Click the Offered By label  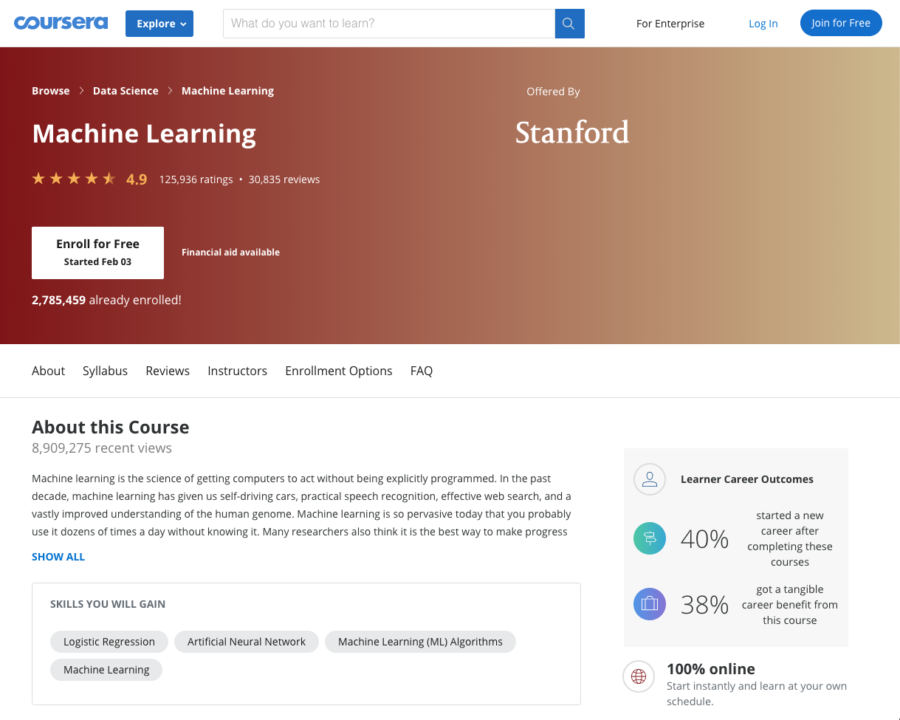pyautogui.click(x=553, y=91)
